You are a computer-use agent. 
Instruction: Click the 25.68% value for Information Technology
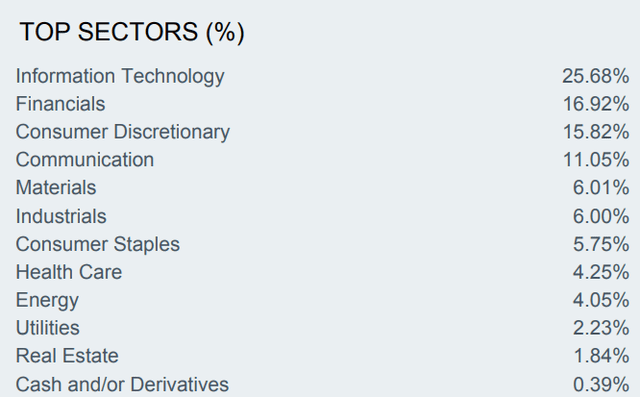coord(596,76)
